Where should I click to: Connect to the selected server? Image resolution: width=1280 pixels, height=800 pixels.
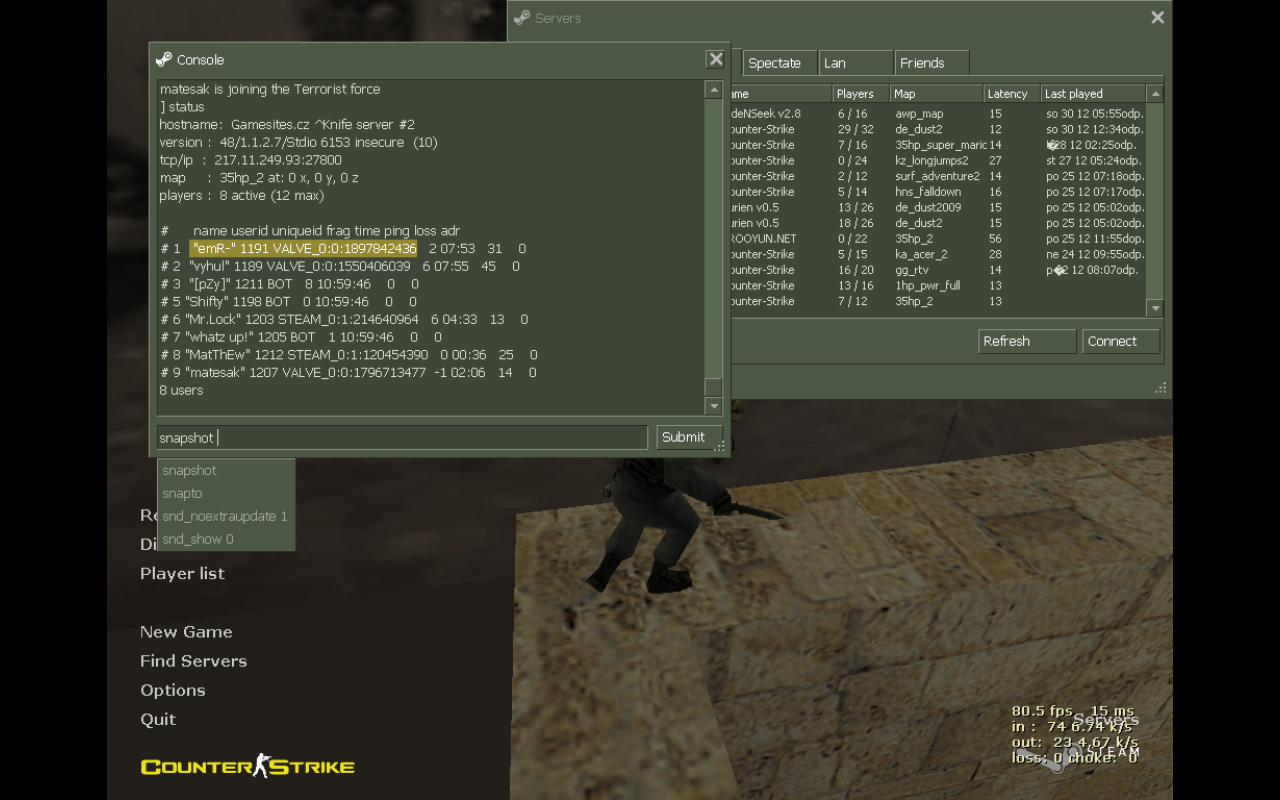click(x=1119, y=341)
